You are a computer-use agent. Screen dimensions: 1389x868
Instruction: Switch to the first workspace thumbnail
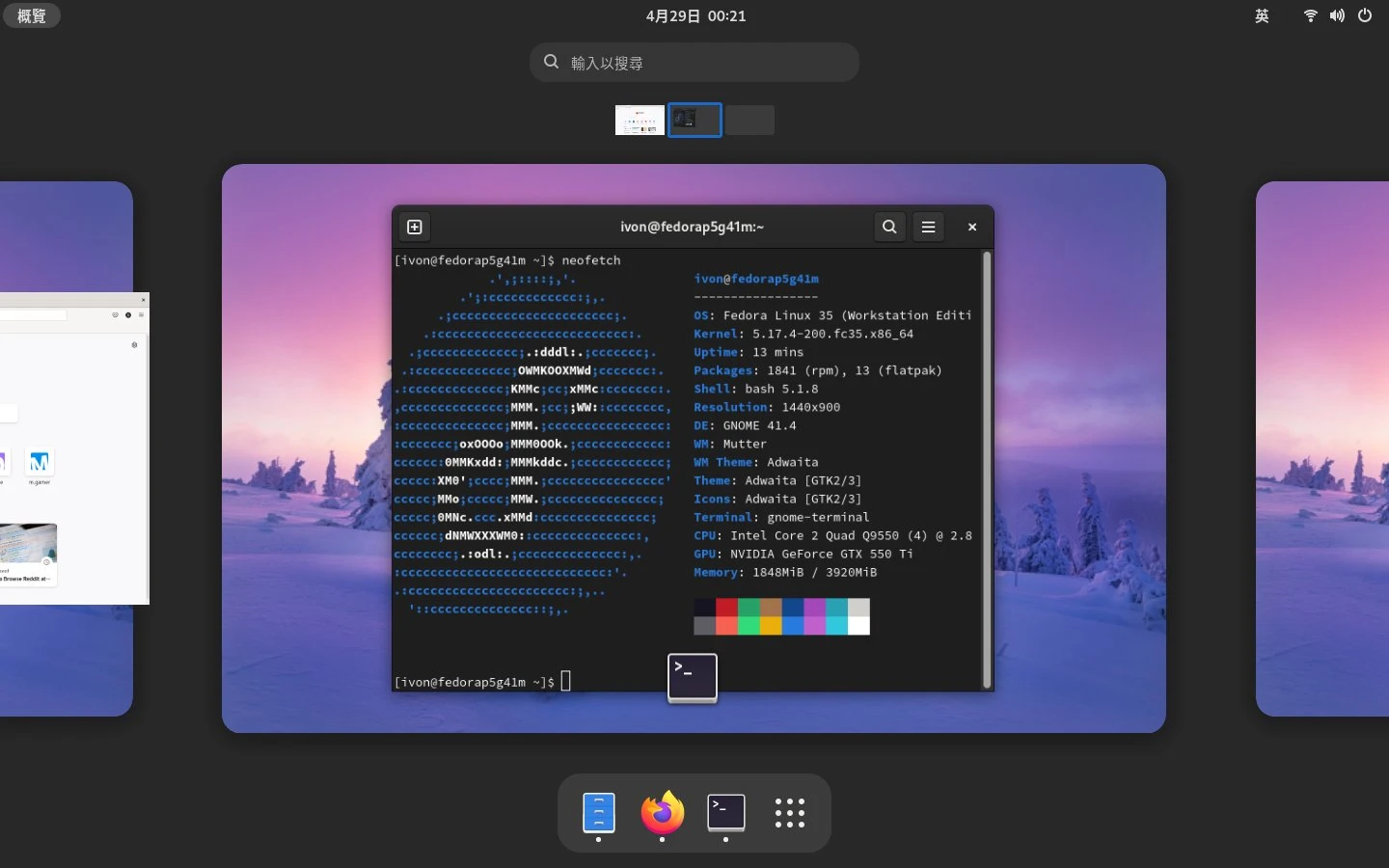tap(640, 120)
